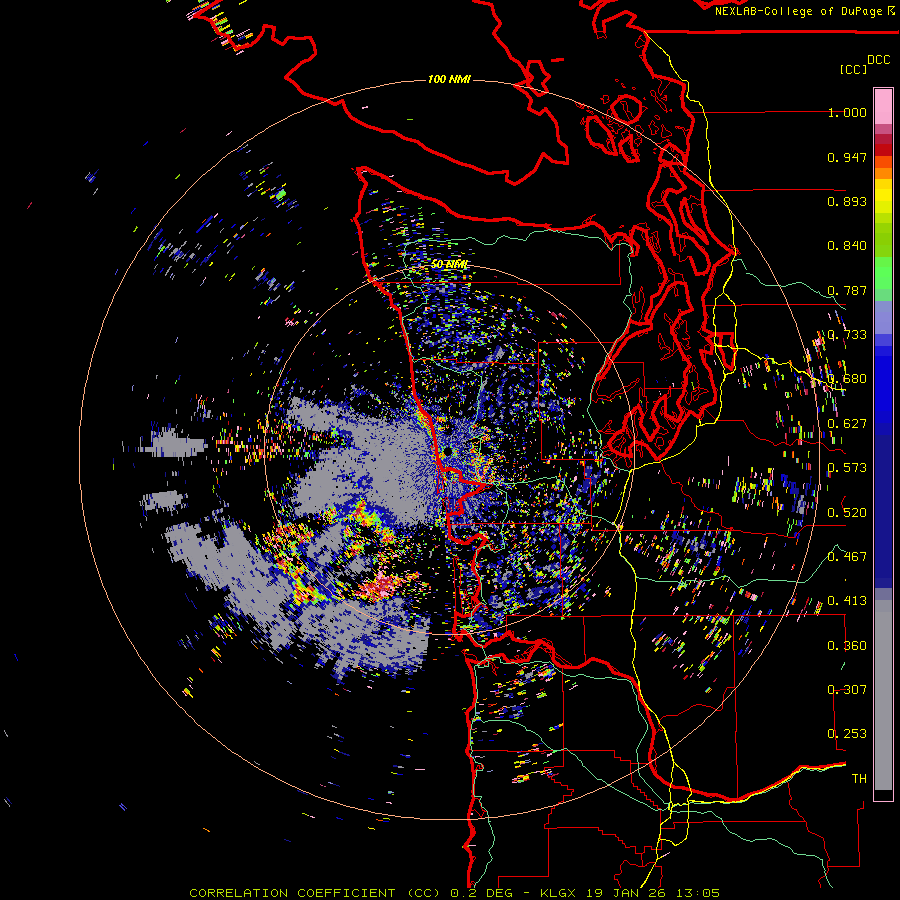Image resolution: width=900 pixels, height=900 pixels.
Task: Click the NEXLAB-College of DuPage label
Action: click(800, 11)
